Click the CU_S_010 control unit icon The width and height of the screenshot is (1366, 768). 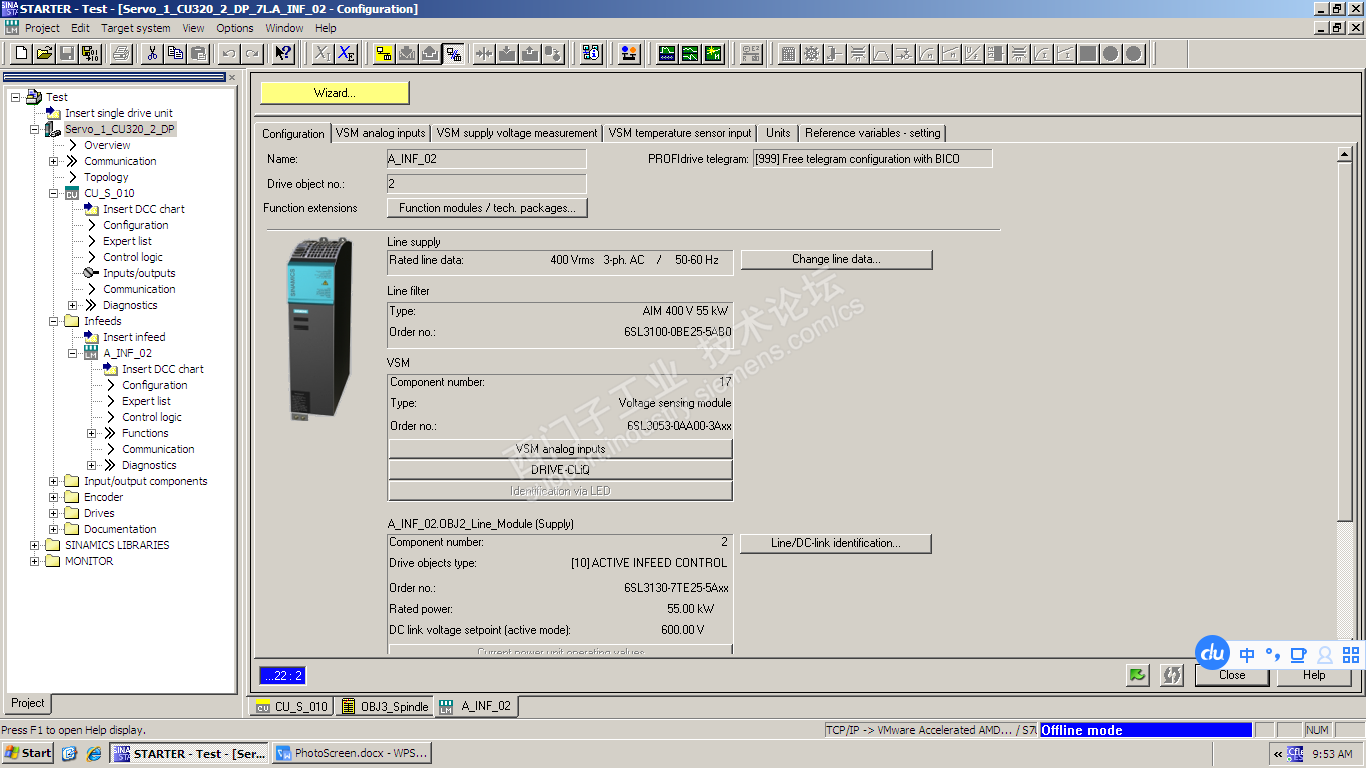(72, 193)
